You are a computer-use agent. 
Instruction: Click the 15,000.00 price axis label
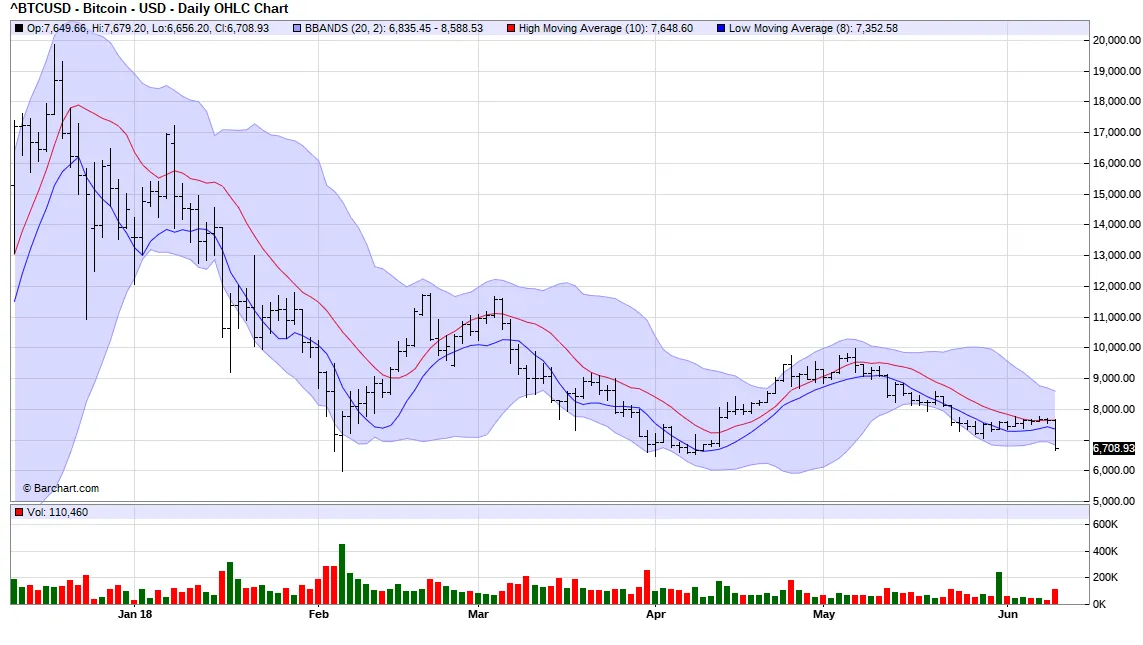point(1116,194)
